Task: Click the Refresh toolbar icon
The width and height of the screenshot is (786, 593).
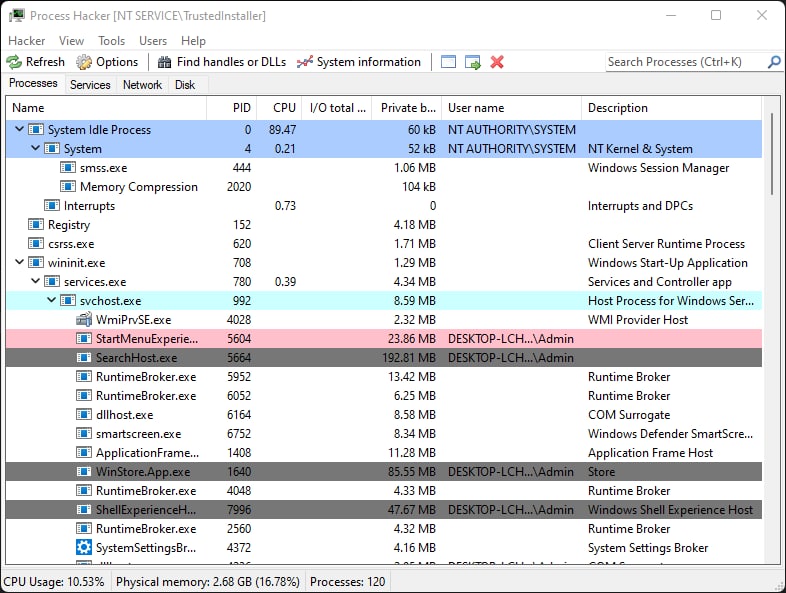Action: coord(14,62)
